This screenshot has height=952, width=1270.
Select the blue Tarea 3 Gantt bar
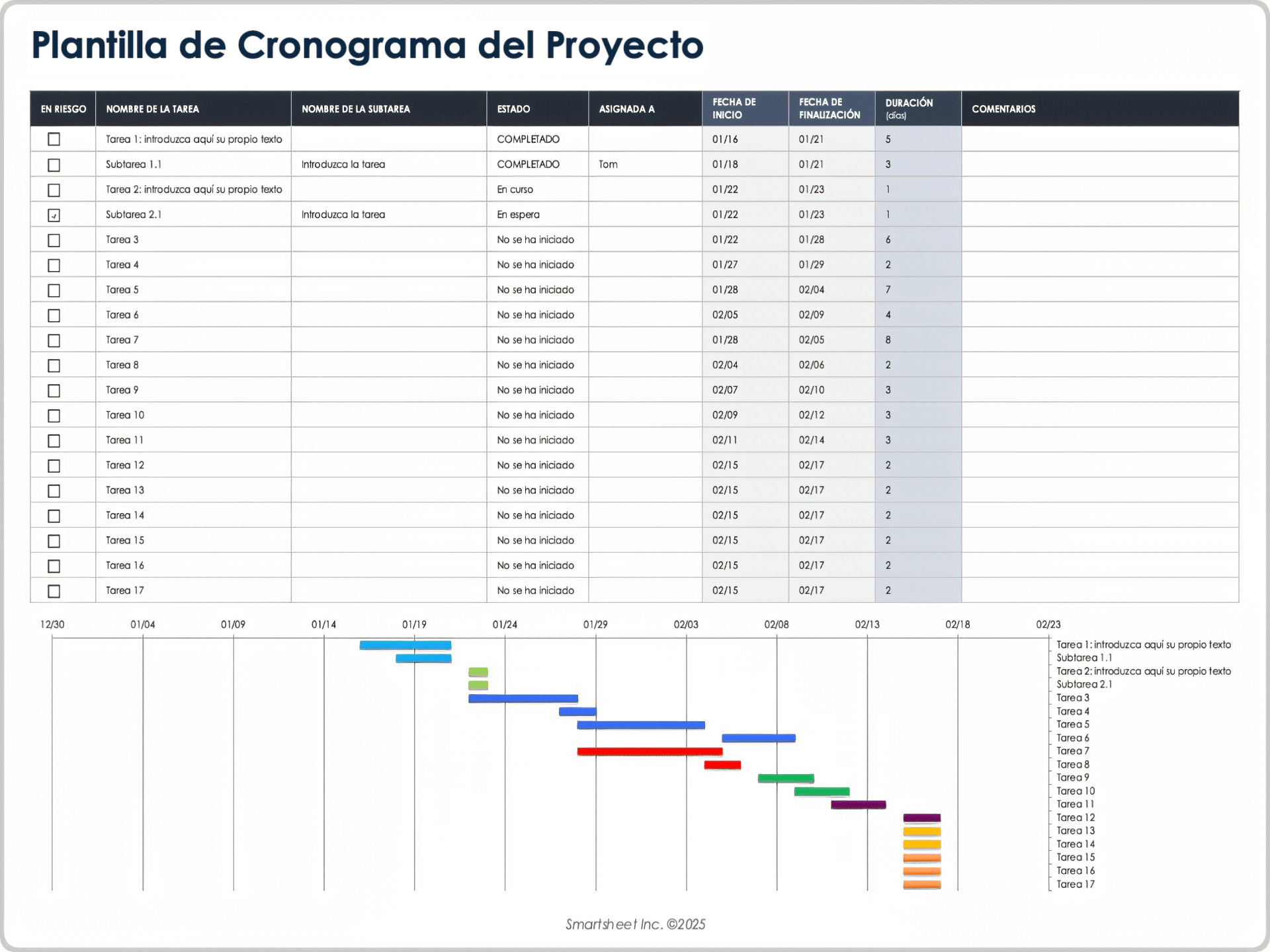pos(523,698)
